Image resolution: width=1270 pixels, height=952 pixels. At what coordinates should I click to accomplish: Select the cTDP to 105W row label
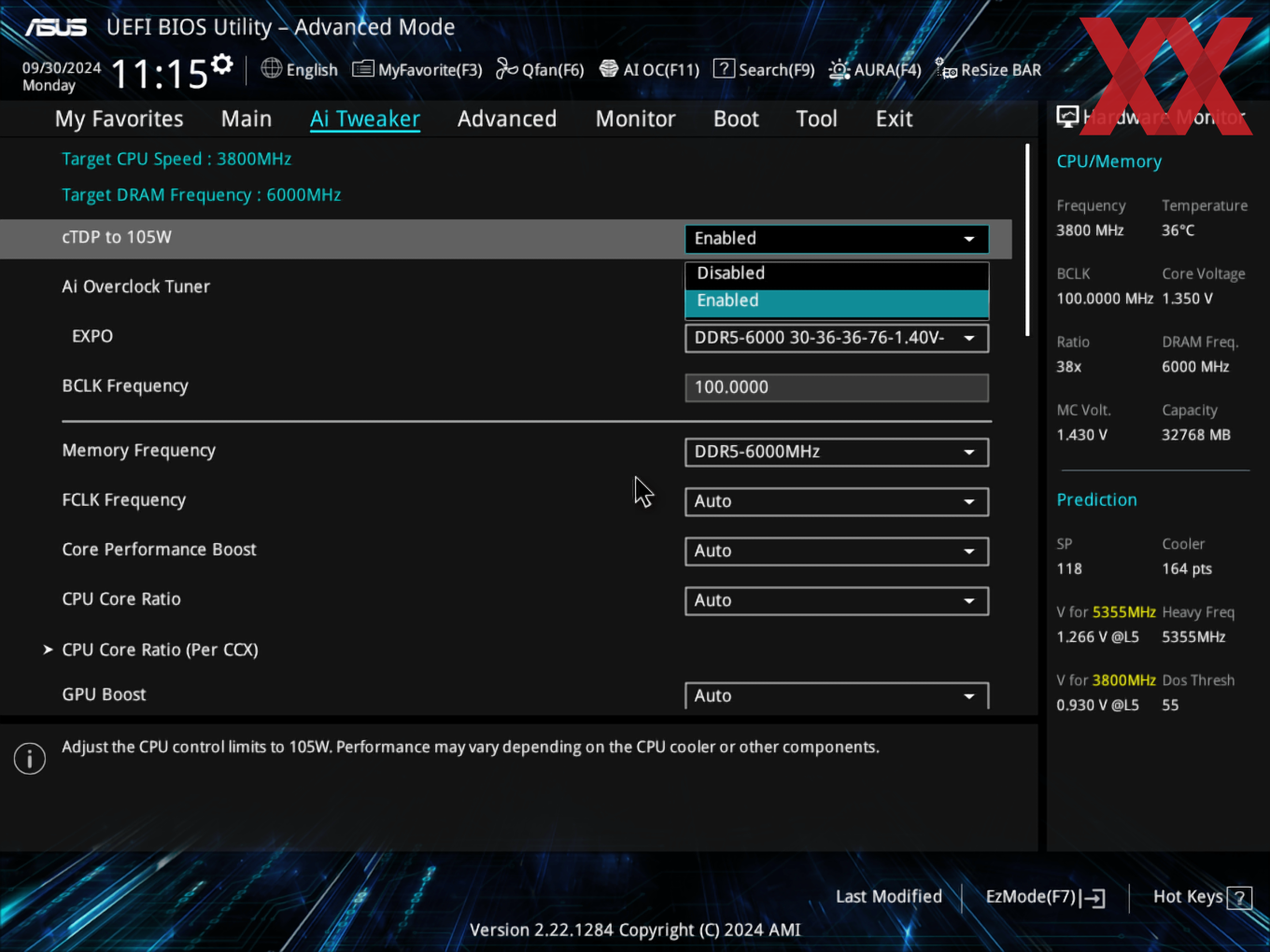pyautogui.click(x=117, y=237)
